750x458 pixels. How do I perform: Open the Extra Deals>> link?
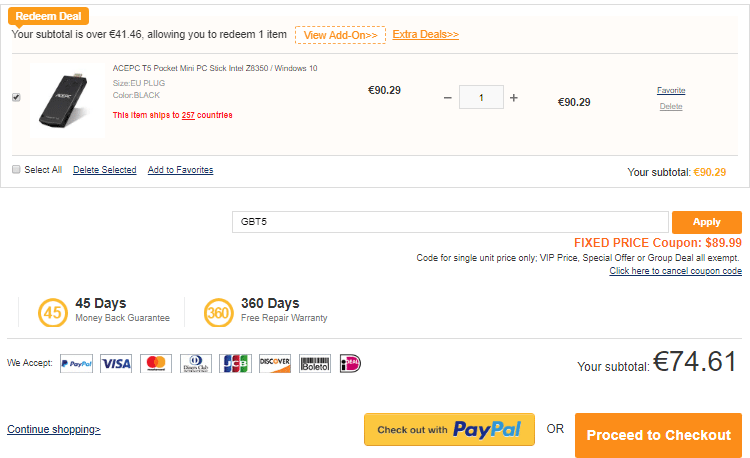coord(425,34)
